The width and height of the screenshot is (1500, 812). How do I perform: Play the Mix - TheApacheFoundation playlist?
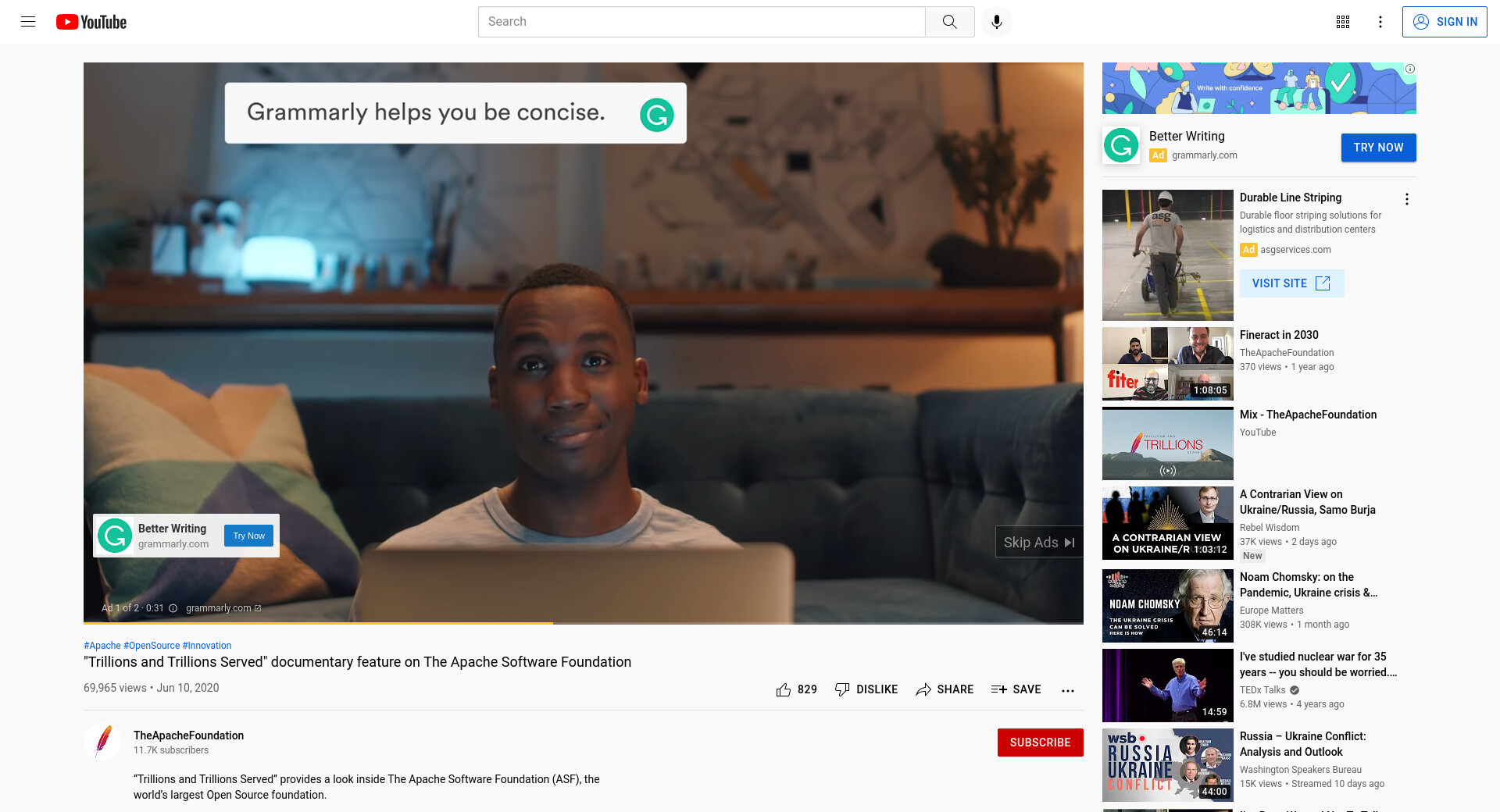pos(1308,415)
